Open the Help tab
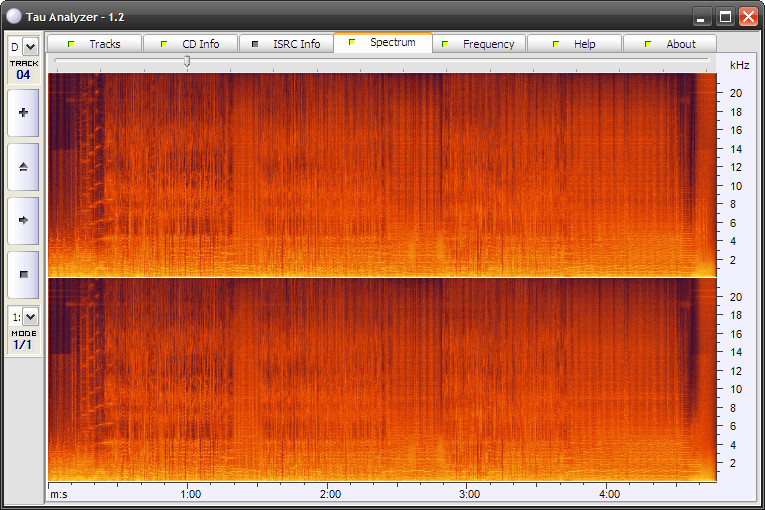Viewport: 765px width, 510px height. point(574,44)
